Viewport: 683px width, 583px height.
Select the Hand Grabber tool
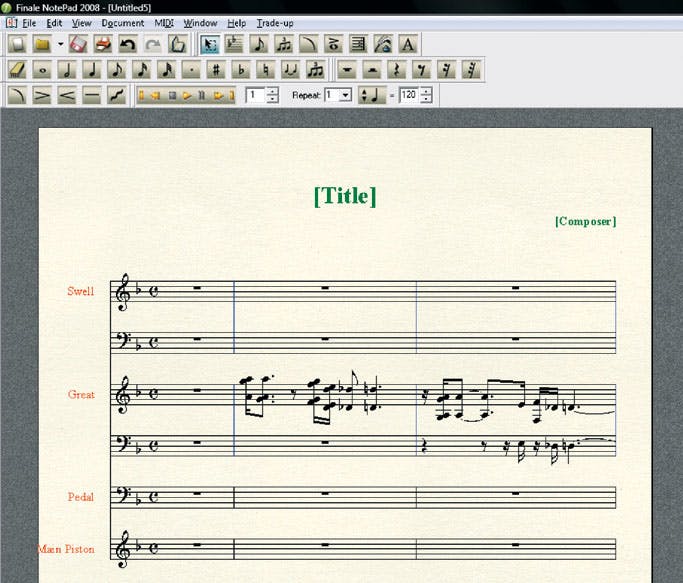pos(177,44)
